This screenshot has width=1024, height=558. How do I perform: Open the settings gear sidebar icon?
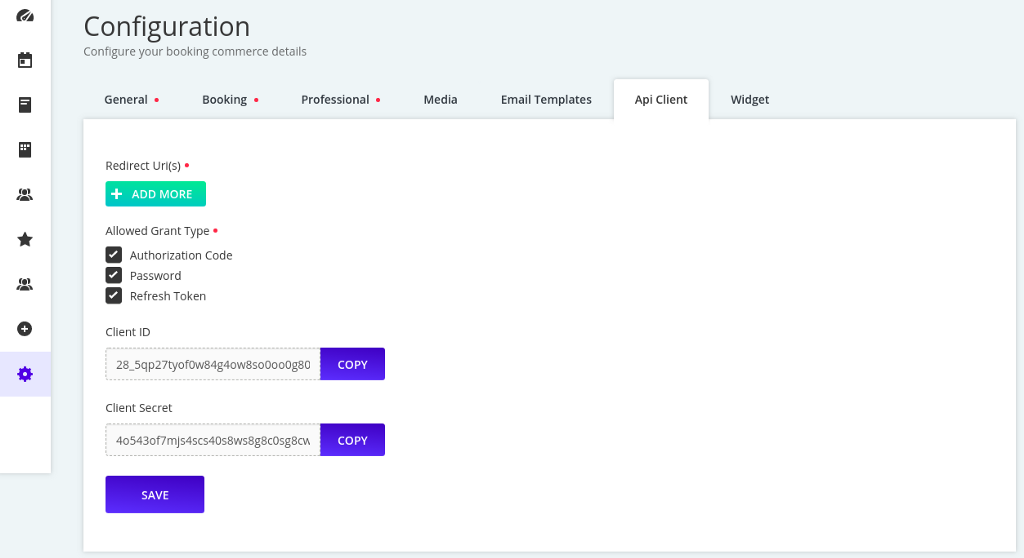tap(25, 374)
